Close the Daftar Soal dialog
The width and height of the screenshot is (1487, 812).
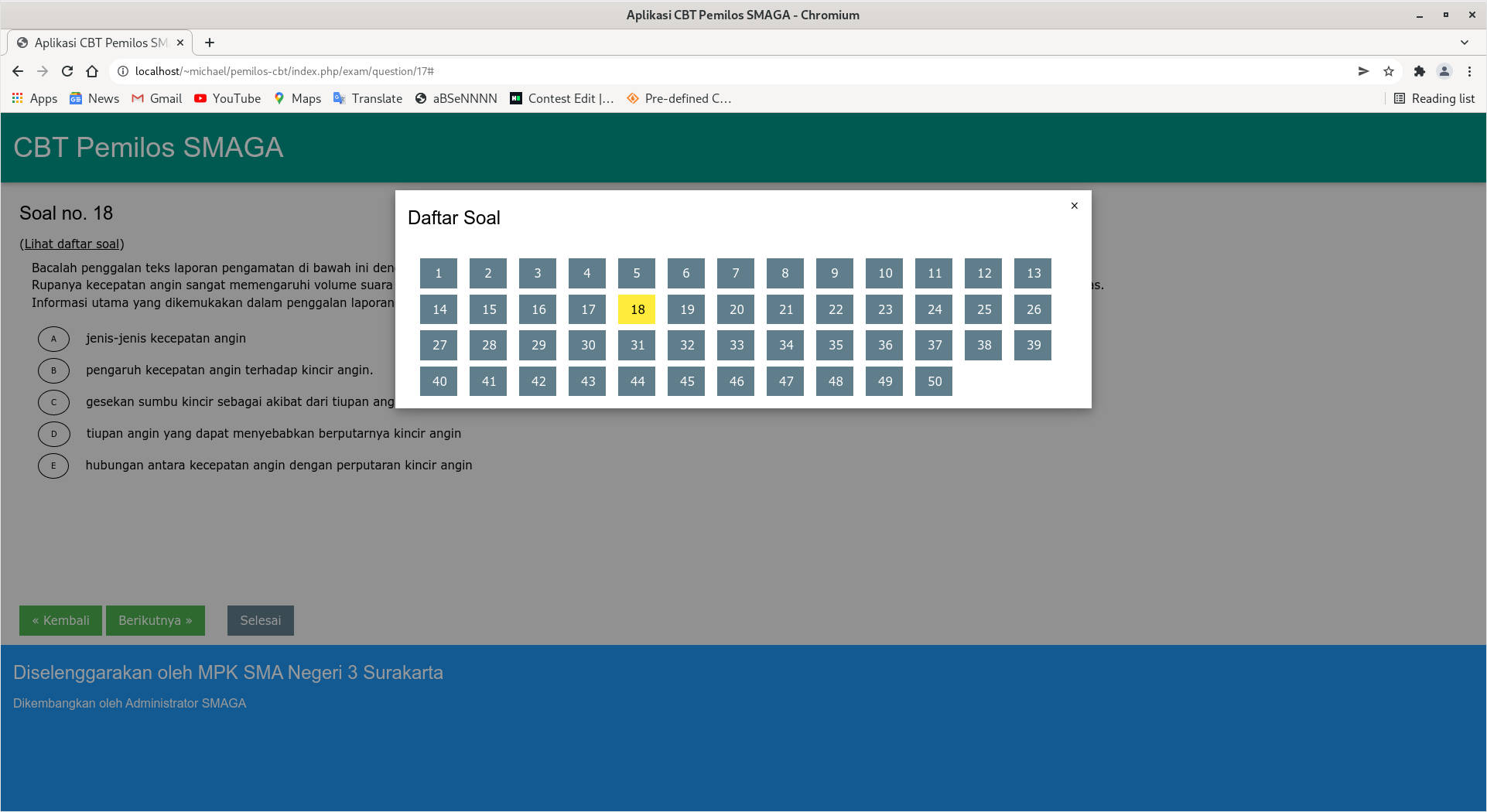point(1074,206)
